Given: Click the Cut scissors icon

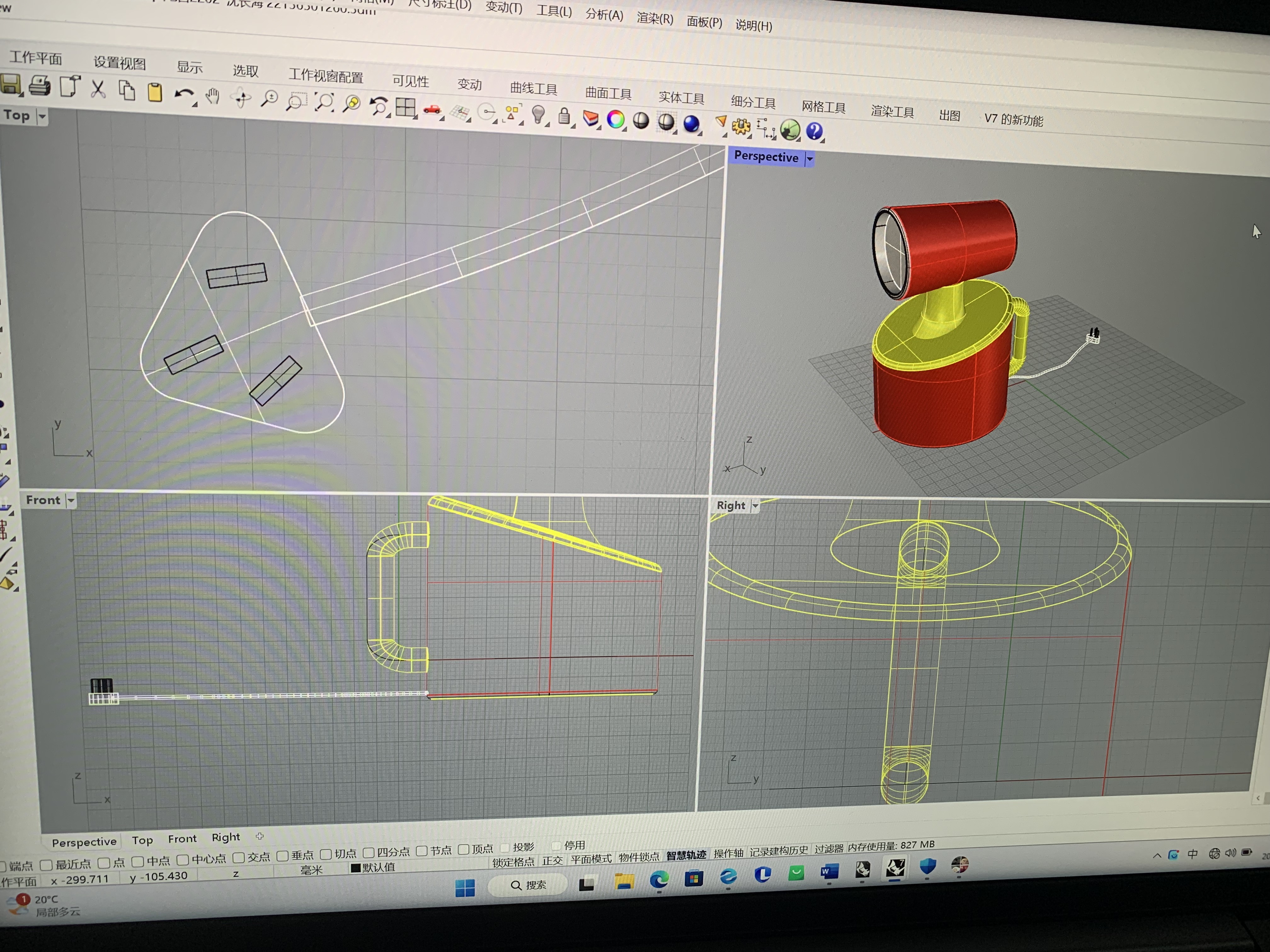Looking at the screenshot, I should point(98,89).
